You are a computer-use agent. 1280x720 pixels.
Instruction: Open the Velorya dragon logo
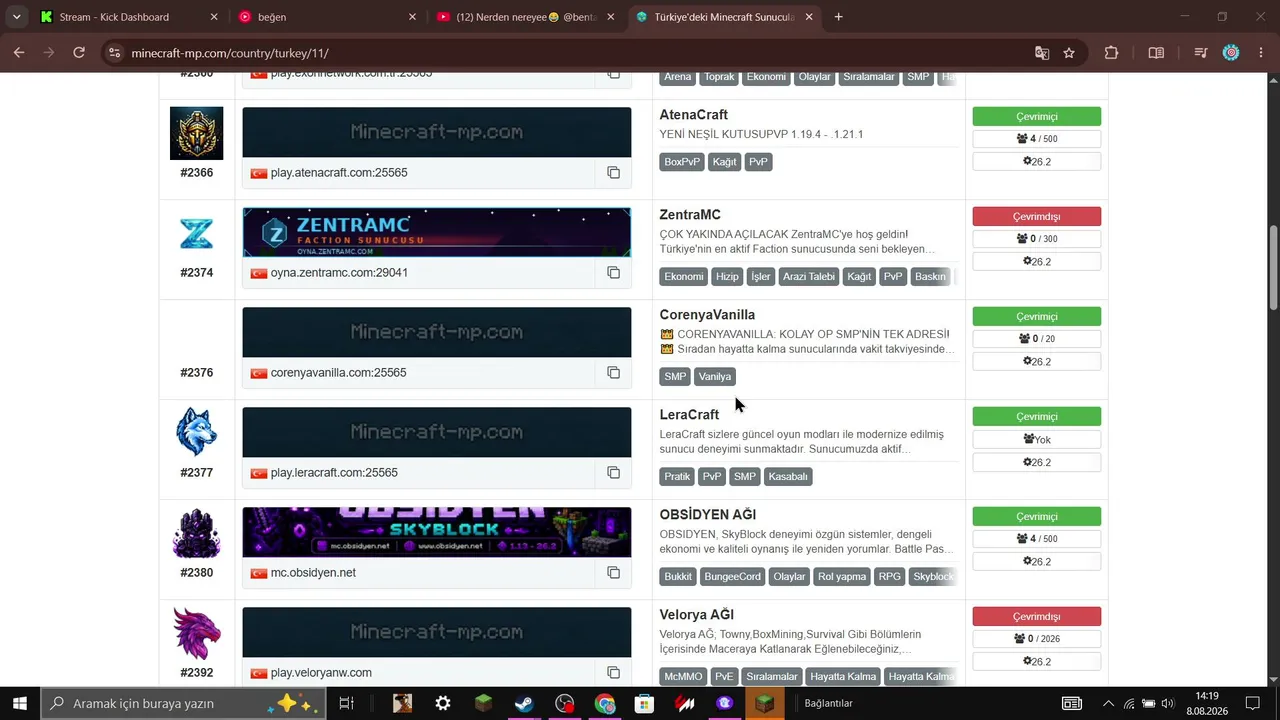196,633
